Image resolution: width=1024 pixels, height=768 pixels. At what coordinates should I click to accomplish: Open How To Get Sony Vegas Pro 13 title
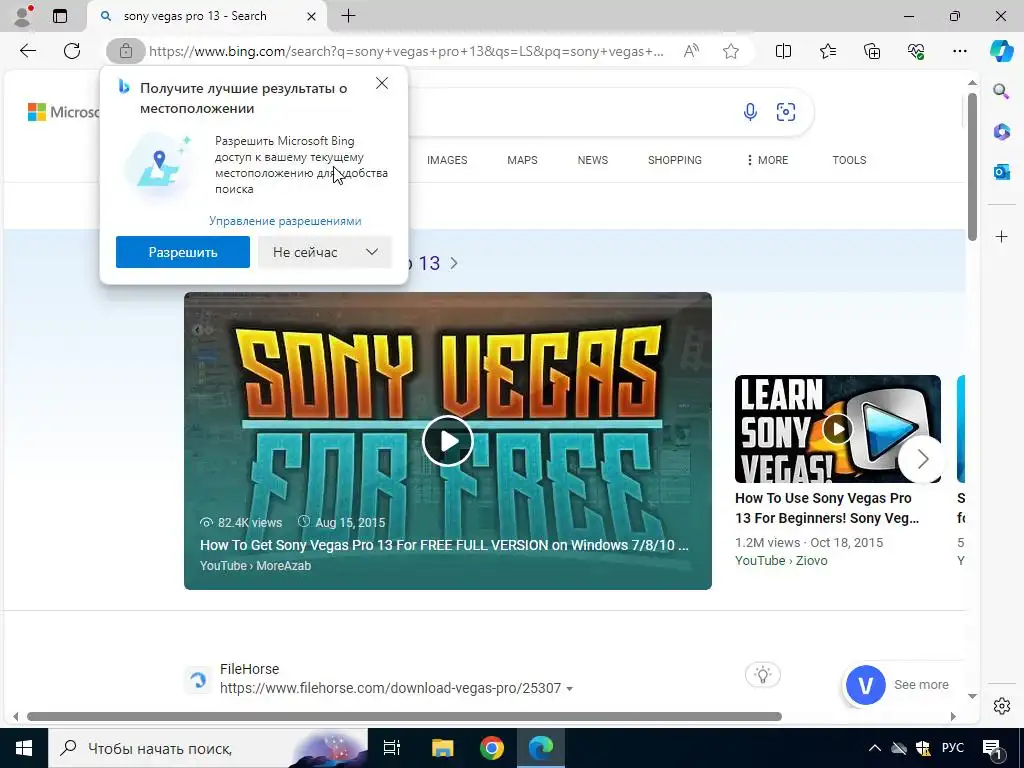tap(444, 545)
